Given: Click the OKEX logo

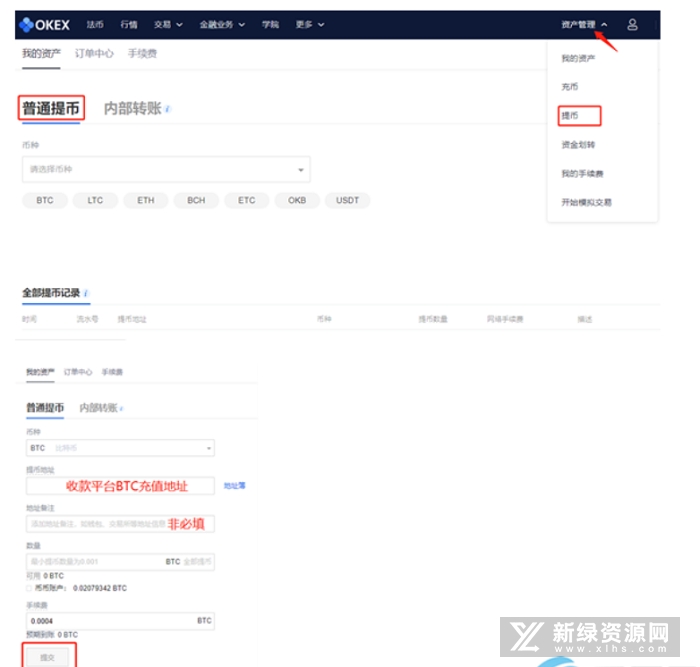Looking at the screenshot, I should tap(45, 24).
